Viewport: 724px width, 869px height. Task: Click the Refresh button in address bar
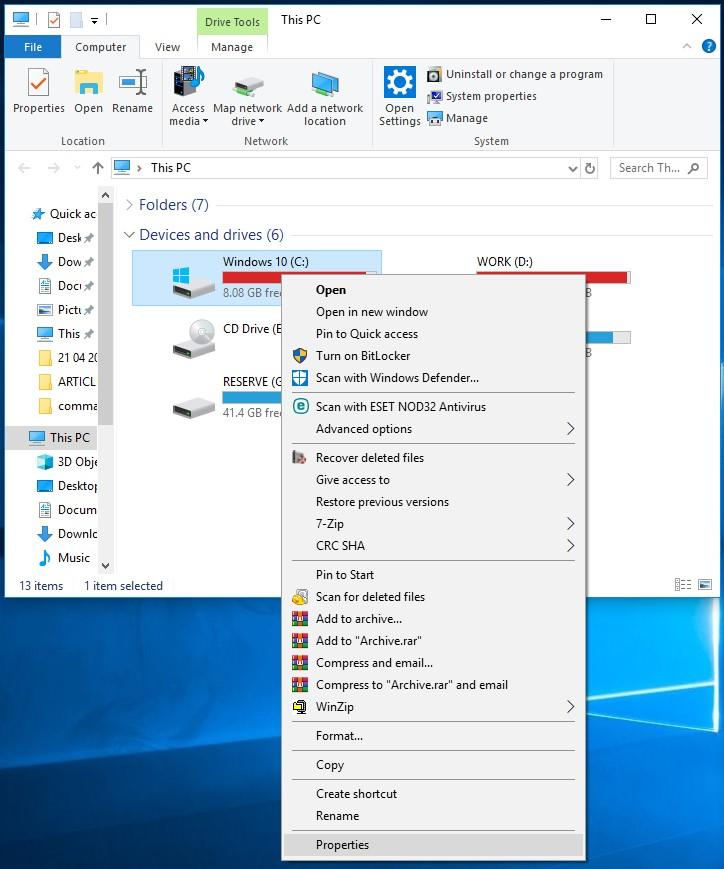[x=590, y=168]
